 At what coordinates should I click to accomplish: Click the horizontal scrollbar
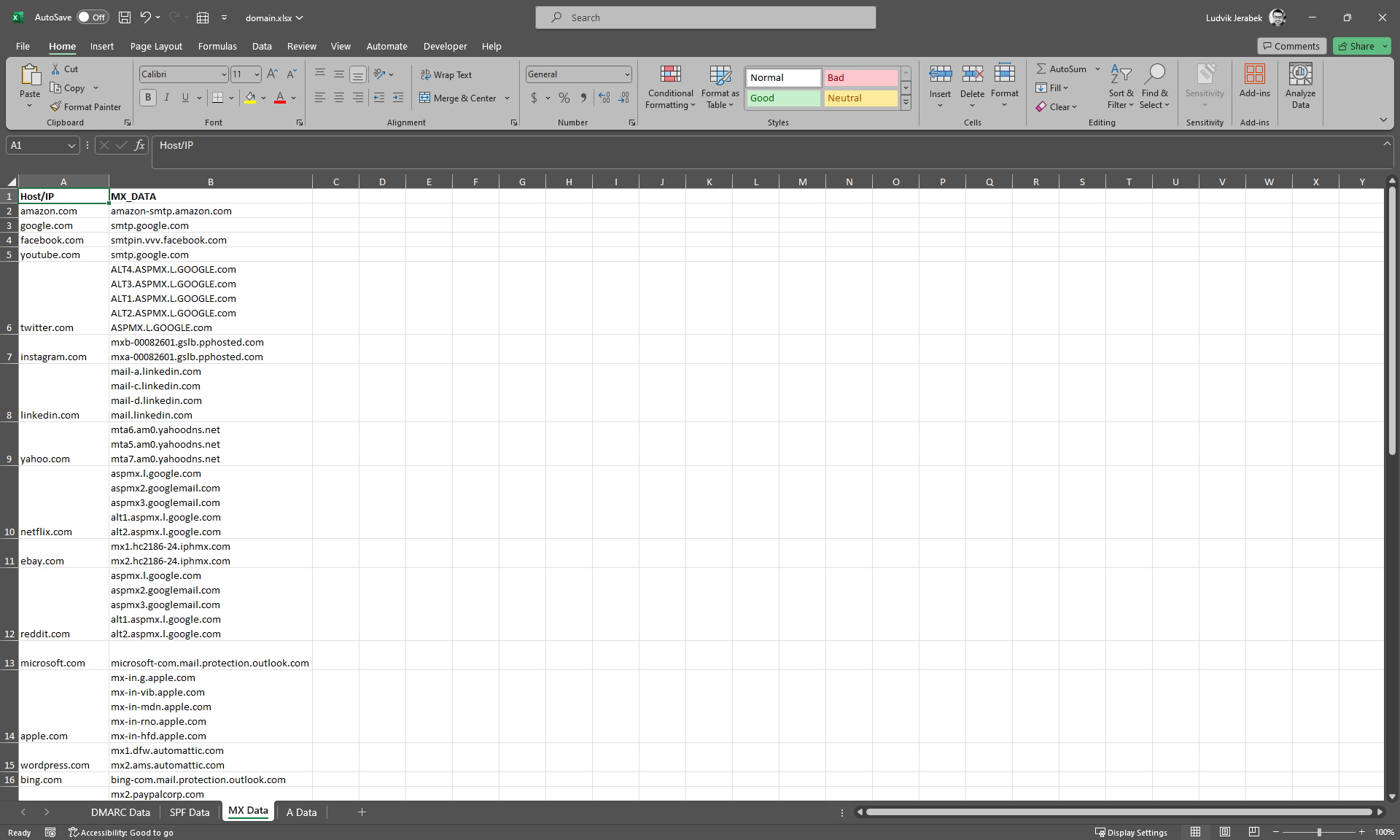coord(1119,812)
